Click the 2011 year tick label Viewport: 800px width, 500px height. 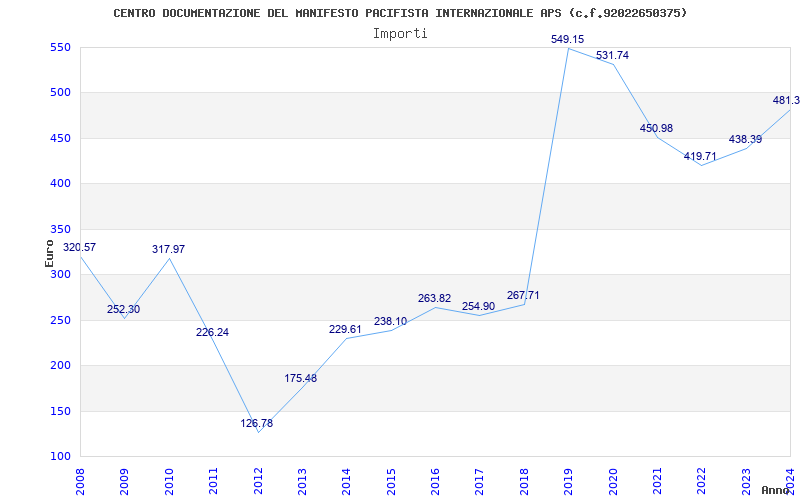click(213, 481)
